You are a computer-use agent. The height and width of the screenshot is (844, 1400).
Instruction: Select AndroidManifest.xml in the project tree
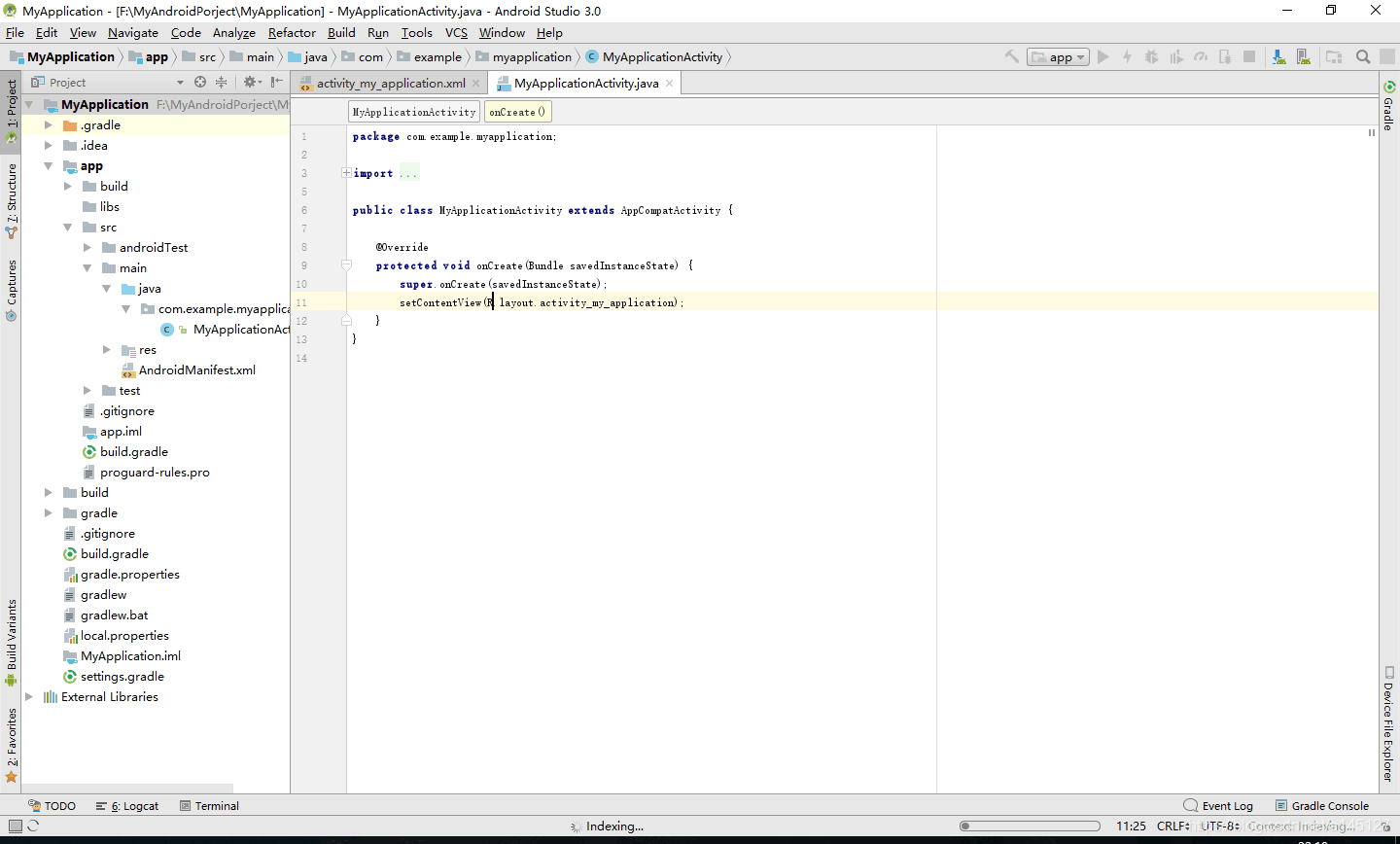(189, 370)
